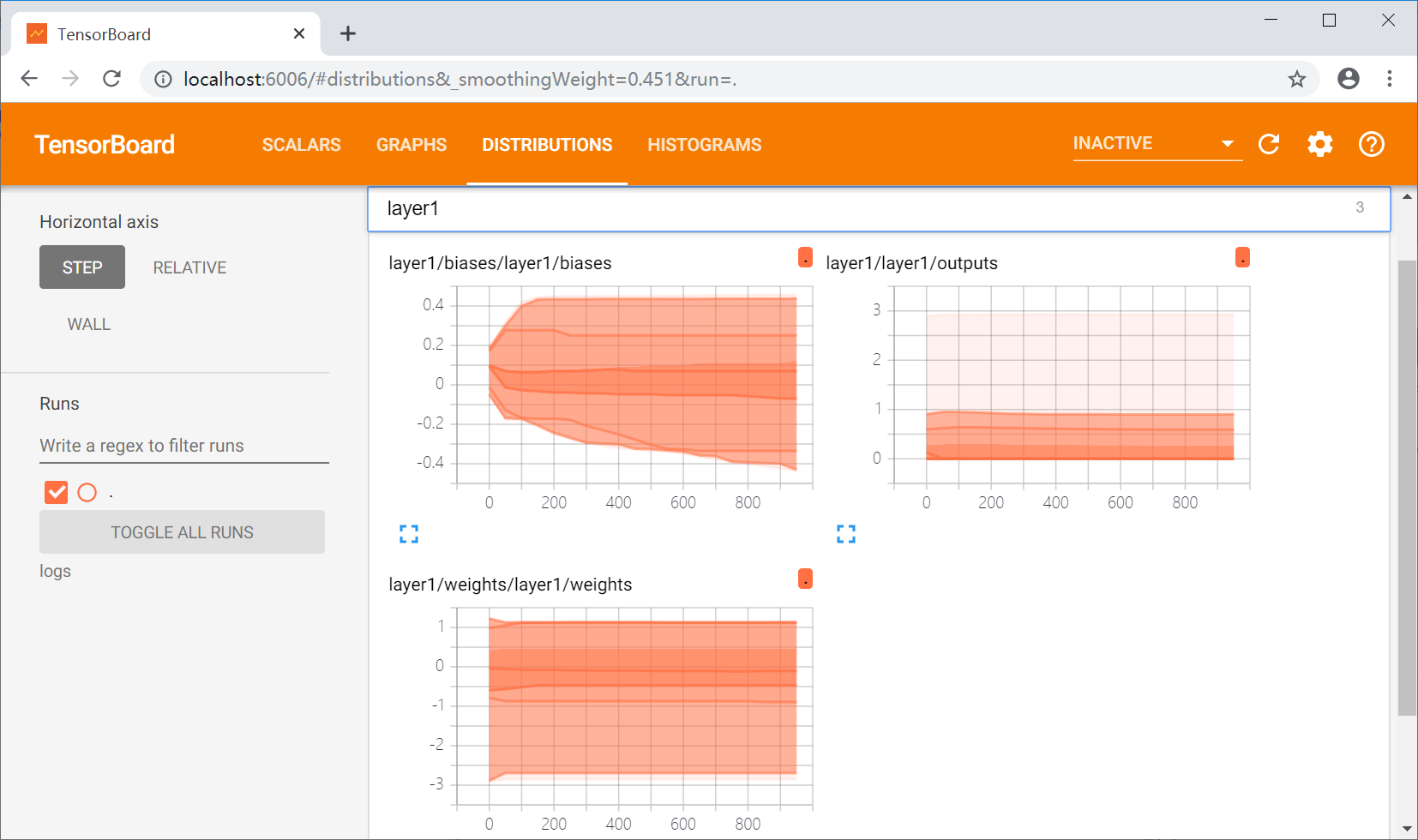Set horizontal axis to STEP
Viewport: 1418px width, 840px height.
point(82,267)
